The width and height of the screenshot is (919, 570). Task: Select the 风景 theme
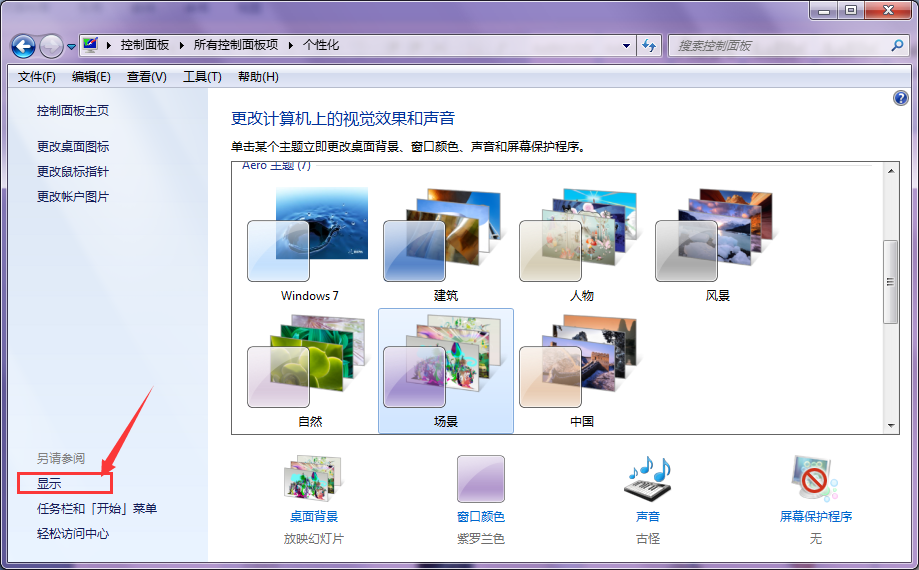717,244
